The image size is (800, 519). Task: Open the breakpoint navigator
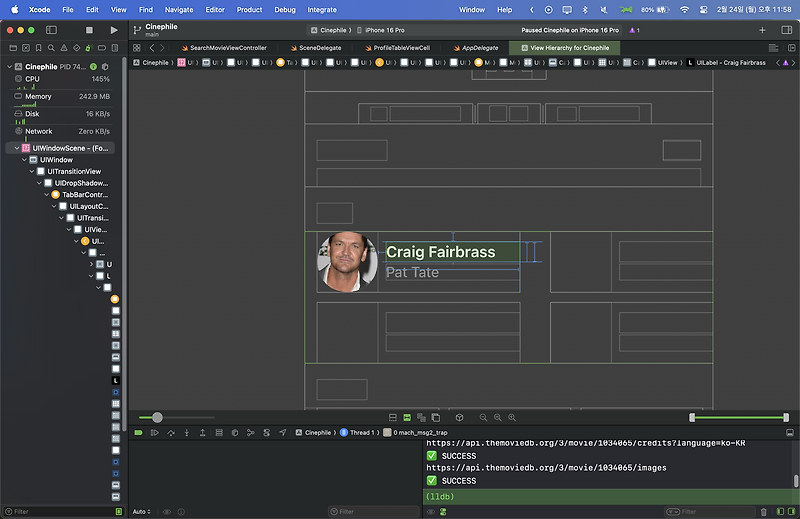[102, 48]
